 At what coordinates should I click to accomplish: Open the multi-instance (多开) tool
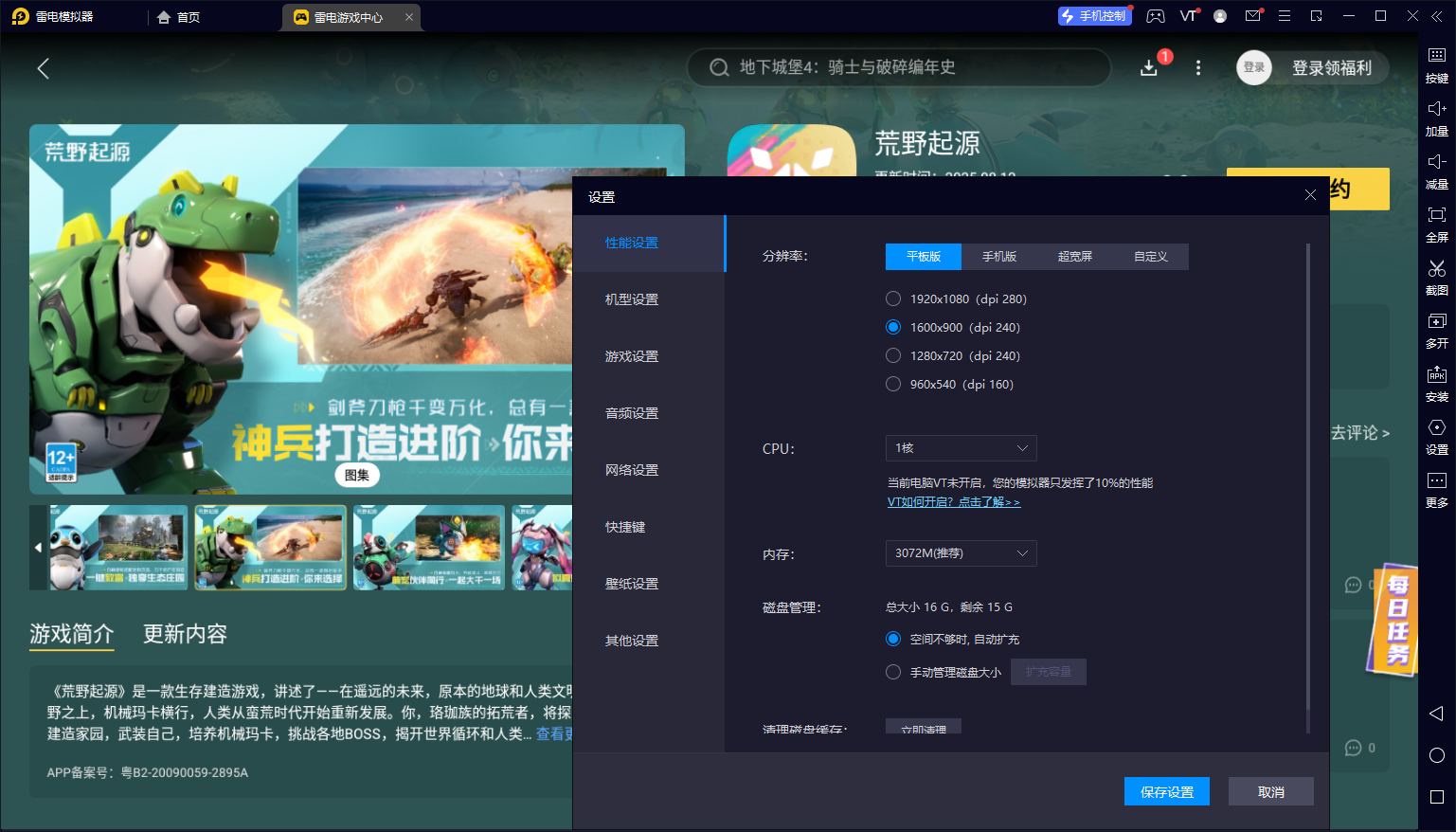[1436, 322]
